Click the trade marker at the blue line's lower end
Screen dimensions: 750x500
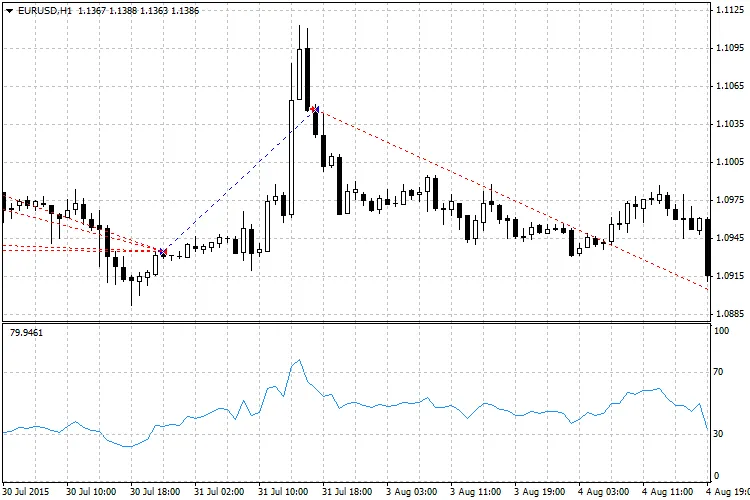(x=163, y=252)
